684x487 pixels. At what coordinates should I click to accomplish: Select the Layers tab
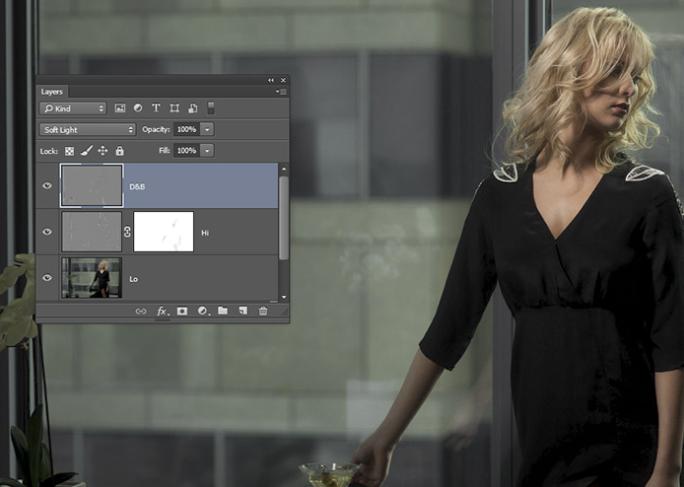coord(52,92)
